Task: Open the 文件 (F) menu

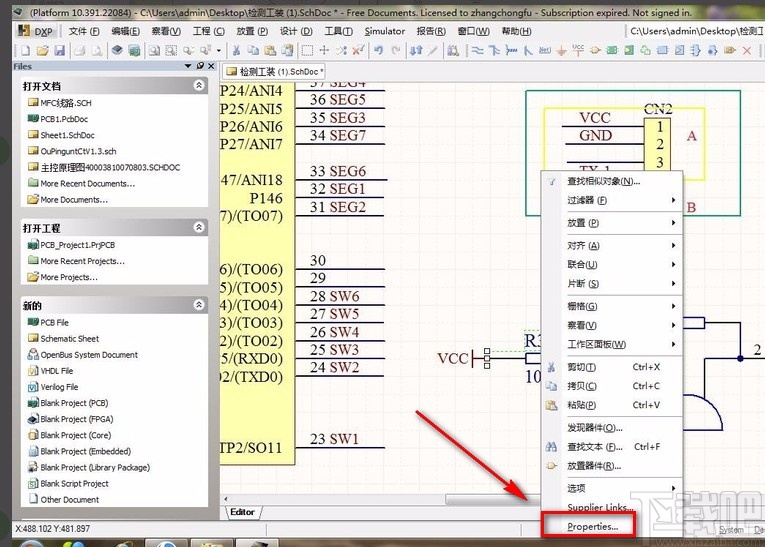Action: point(84,31)
